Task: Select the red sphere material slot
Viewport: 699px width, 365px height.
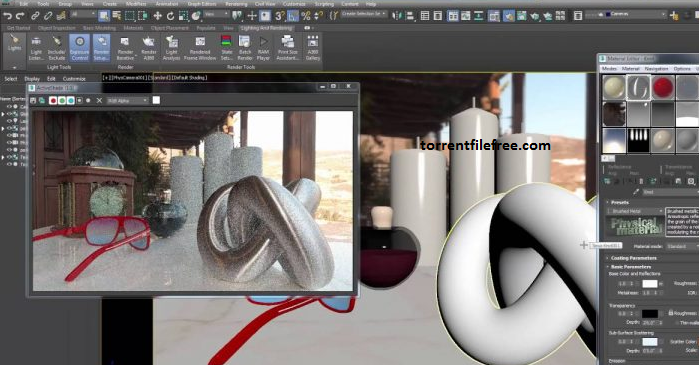Action: 662,87
